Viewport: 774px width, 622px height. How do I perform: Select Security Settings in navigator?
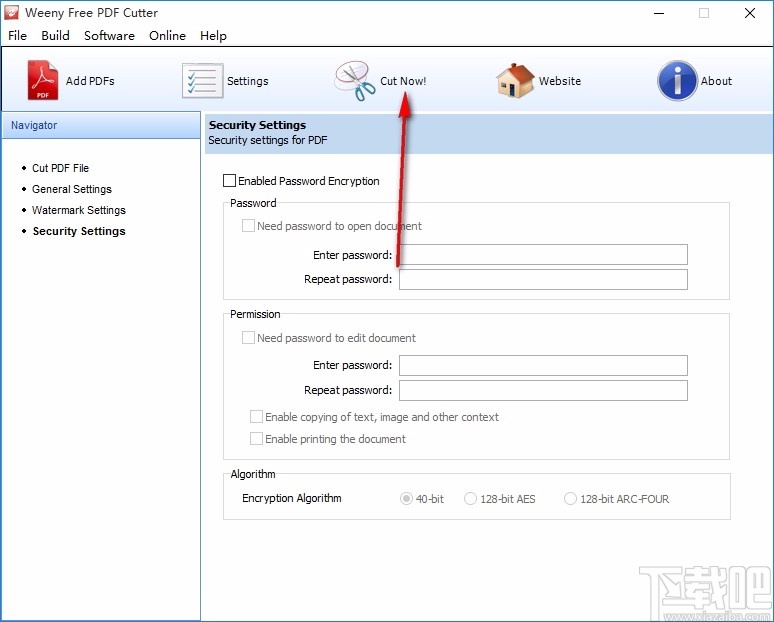[x=79, y=231]
